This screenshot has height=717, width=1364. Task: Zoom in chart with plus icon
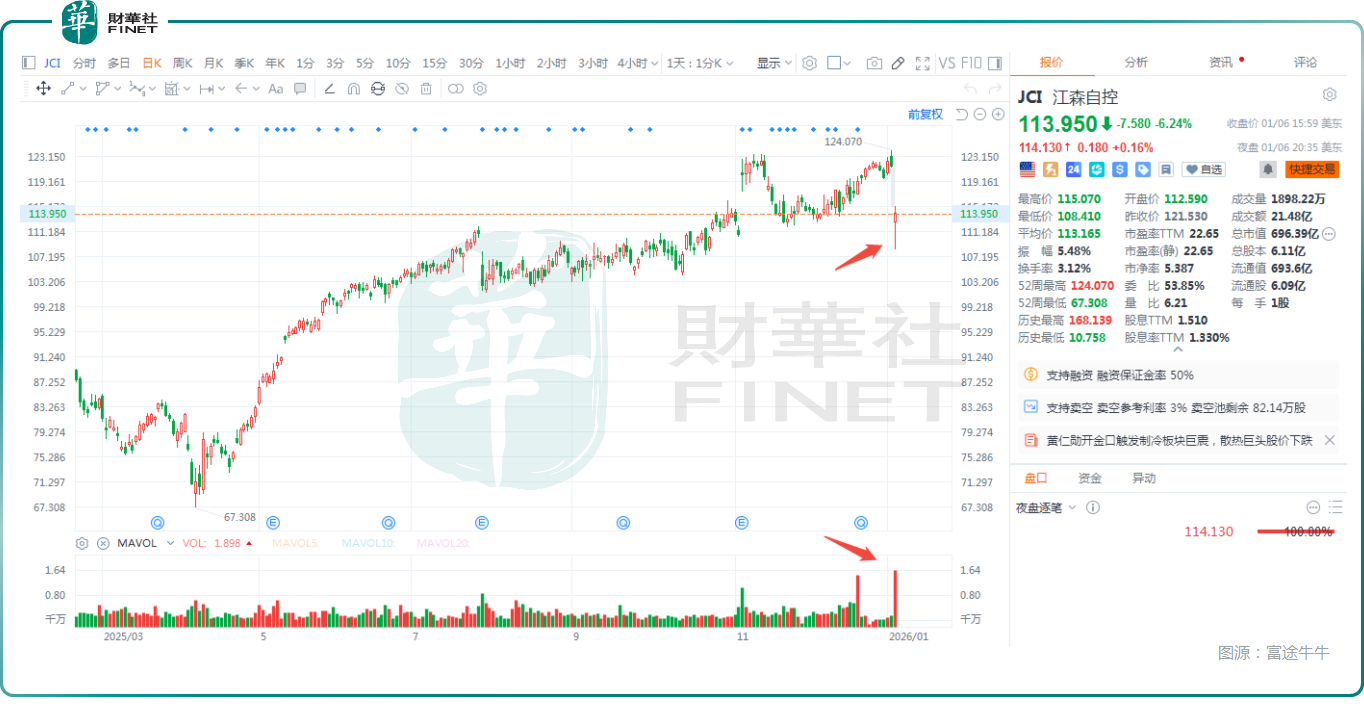pyautogui.click(x=998, y=114)
